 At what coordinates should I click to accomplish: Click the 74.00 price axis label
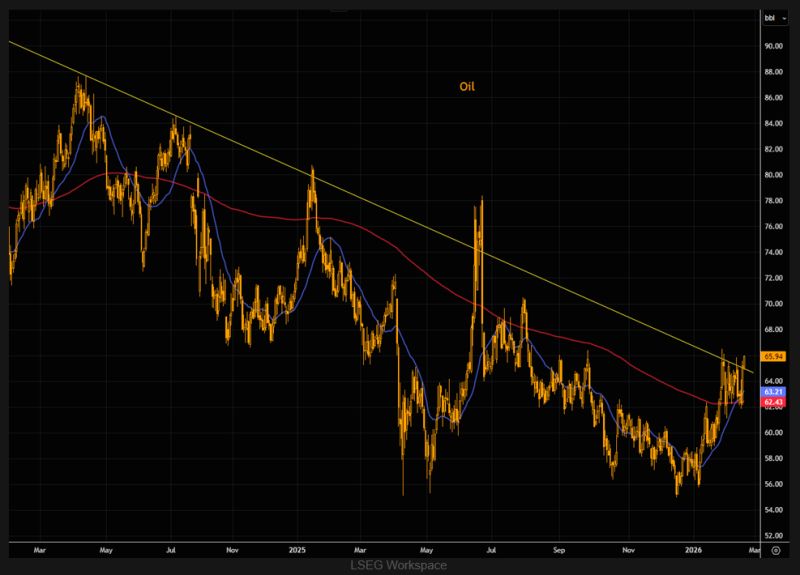(773, 252)
